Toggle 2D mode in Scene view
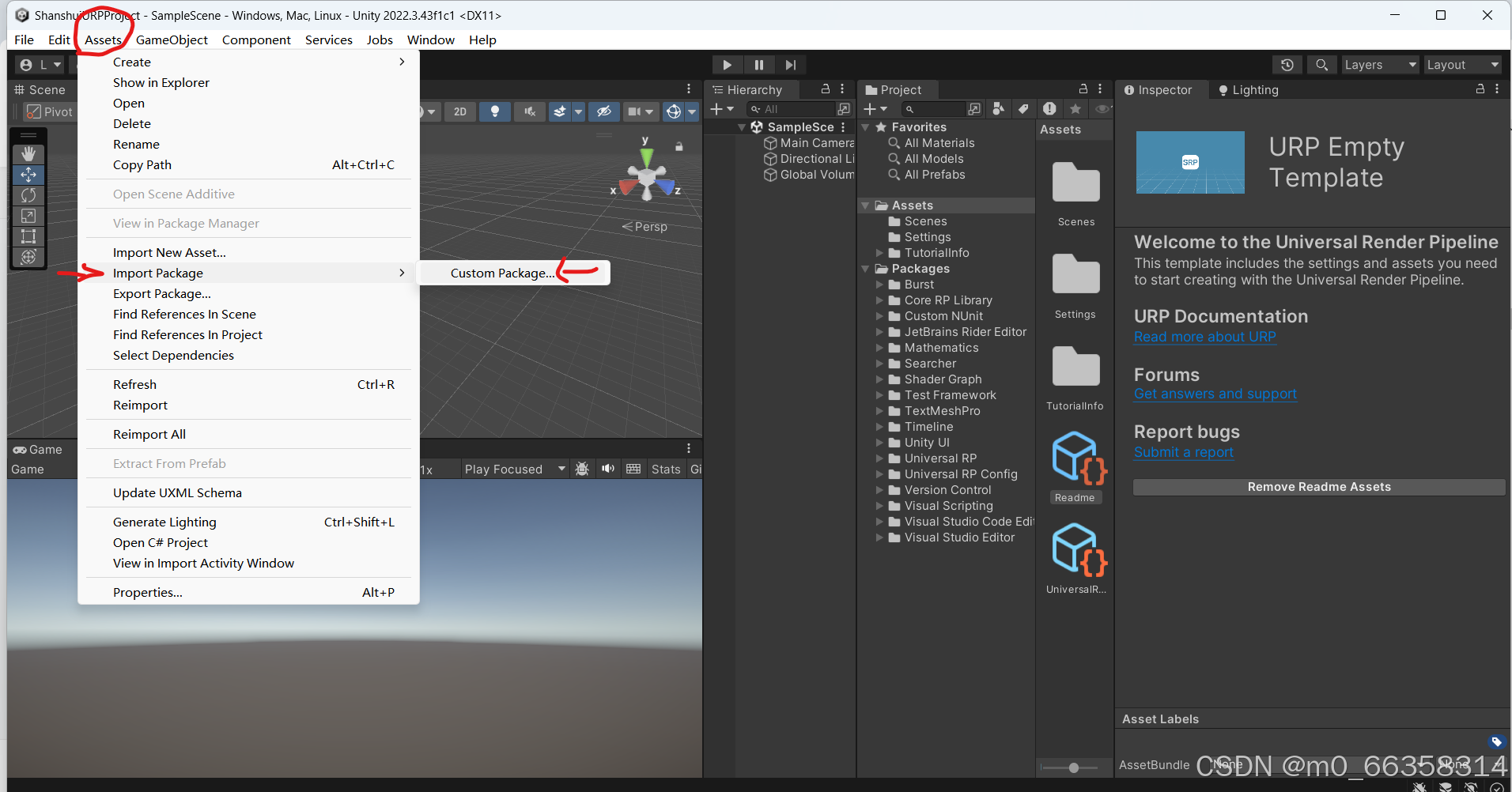Viewport: 1512px width, 792px height. 460,111
